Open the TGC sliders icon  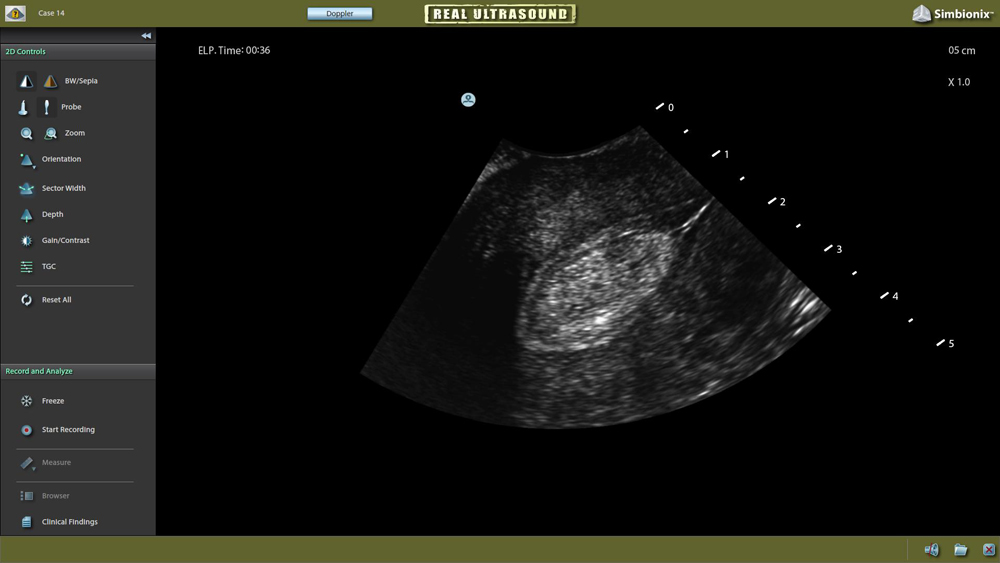(x=26, y=267)
